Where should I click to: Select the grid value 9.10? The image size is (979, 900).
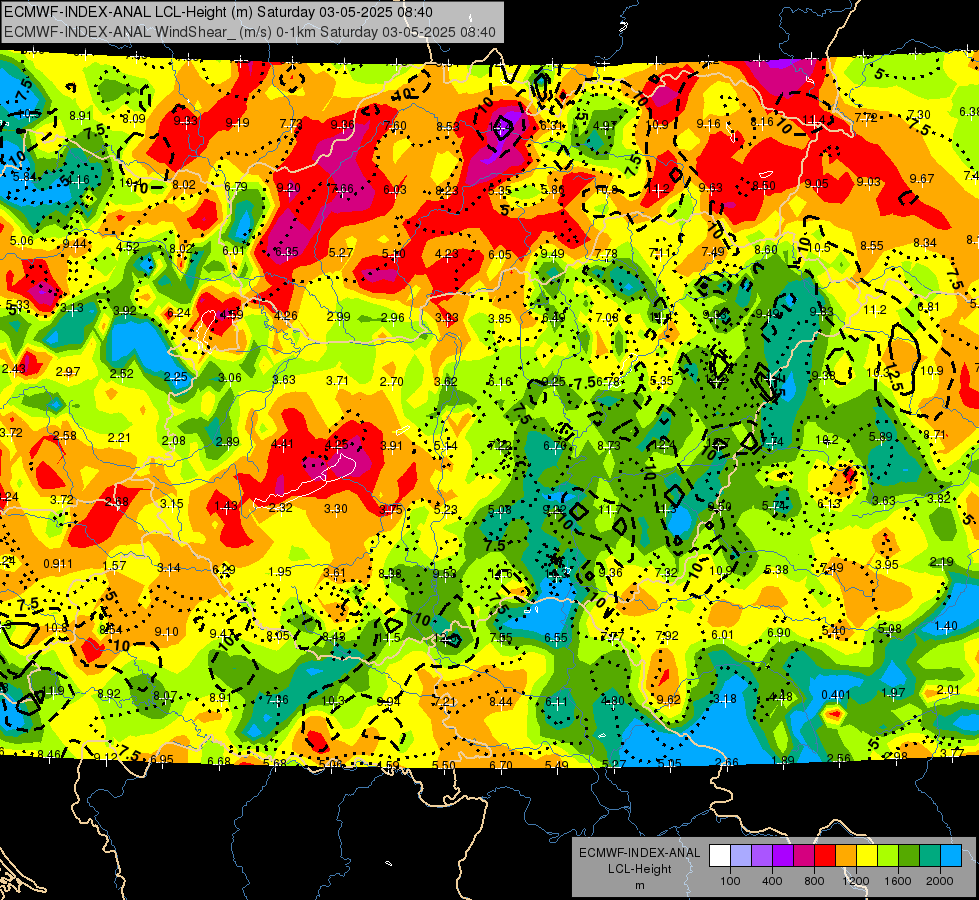pos(166,631)
